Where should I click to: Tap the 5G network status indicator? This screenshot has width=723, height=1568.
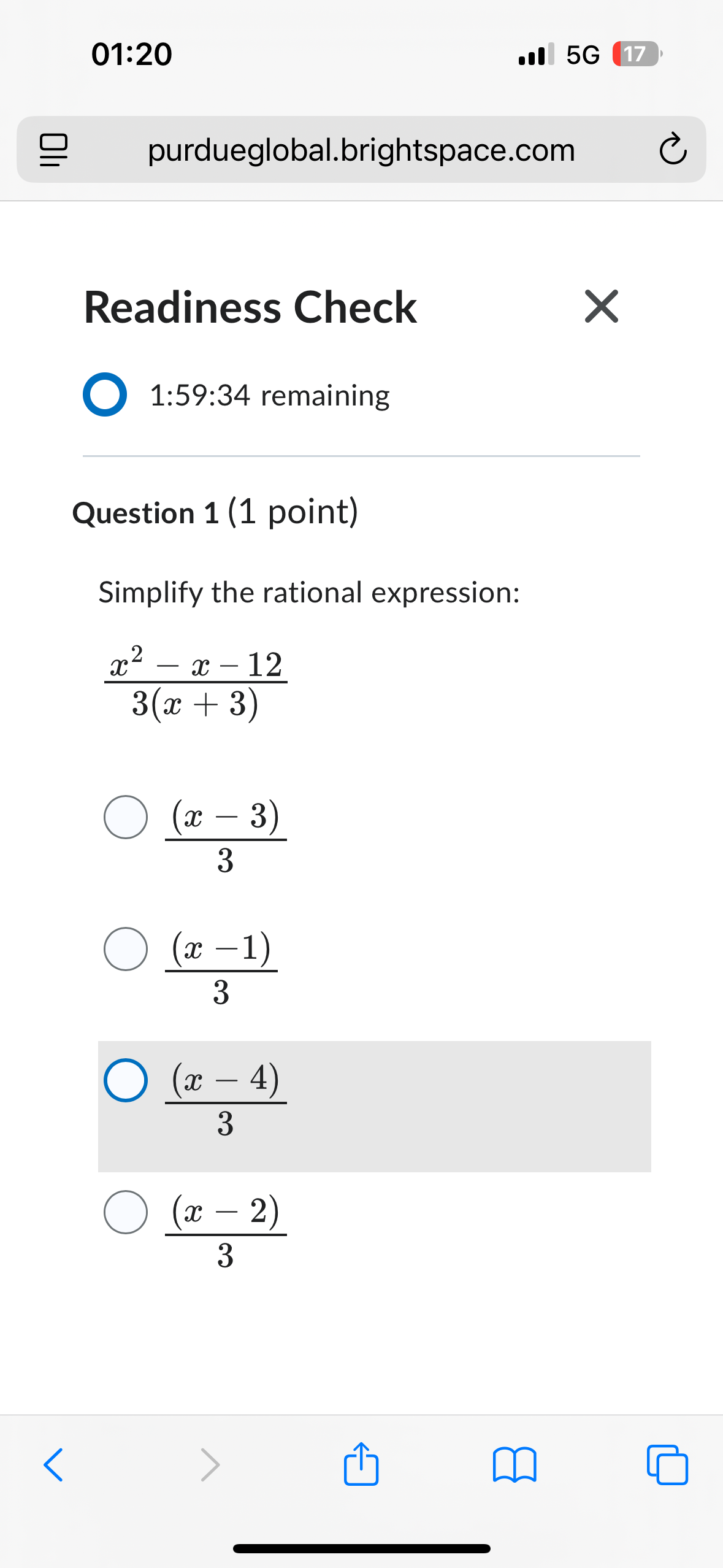click(x=581, y=55)
